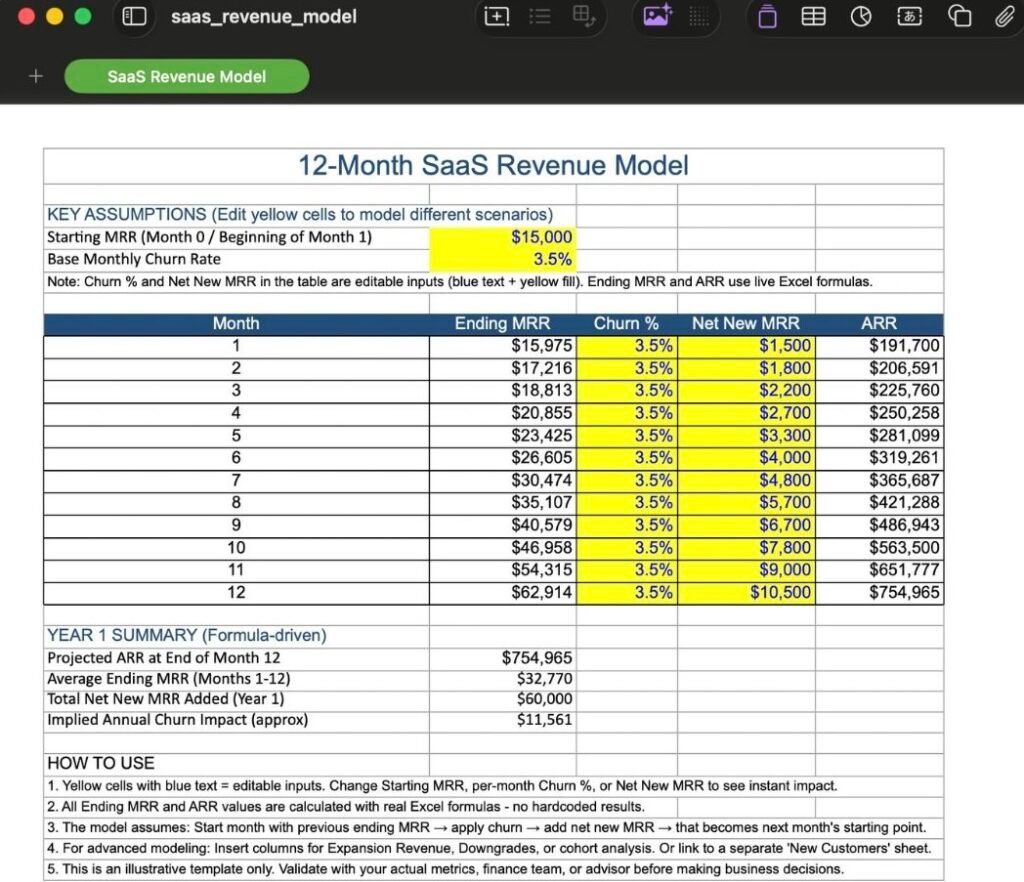1024x882 pixels.
Task: Select Month 4 Net New MRR cell $2,700
Action: 746,413
